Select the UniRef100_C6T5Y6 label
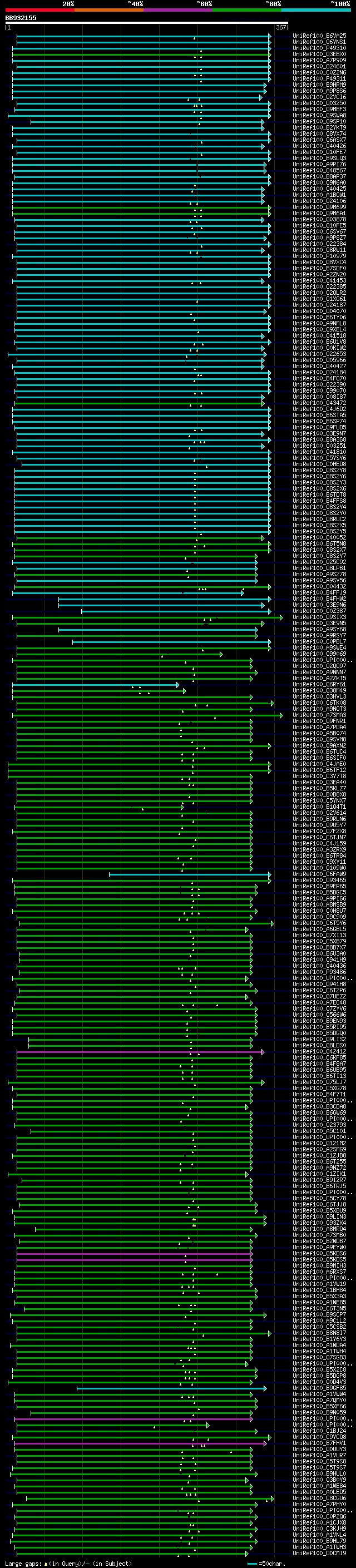Viewport: 356px width, 1568px height. [x=319, y=923]
